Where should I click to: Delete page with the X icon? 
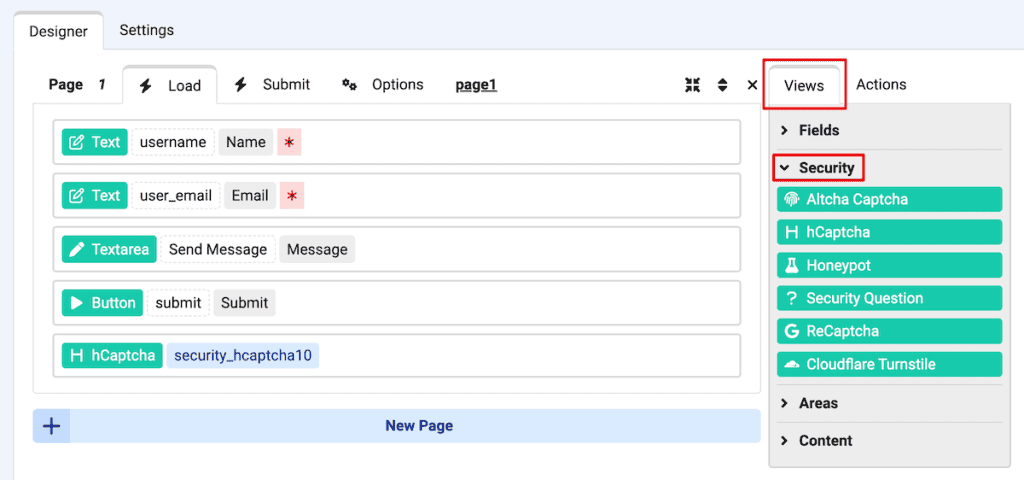click(x=752, y=85)
